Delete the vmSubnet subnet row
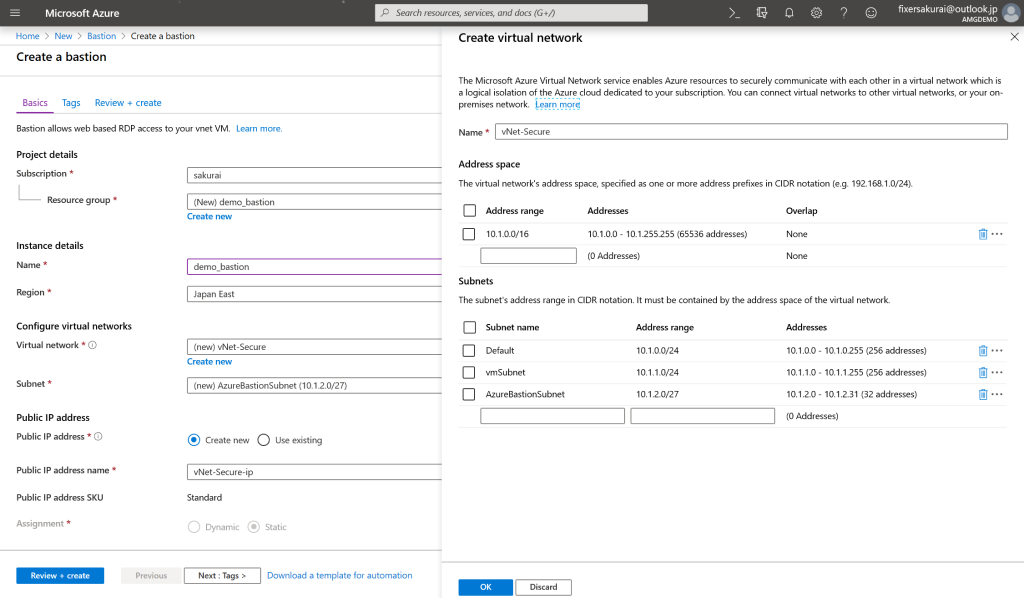 tap(982, 372)
